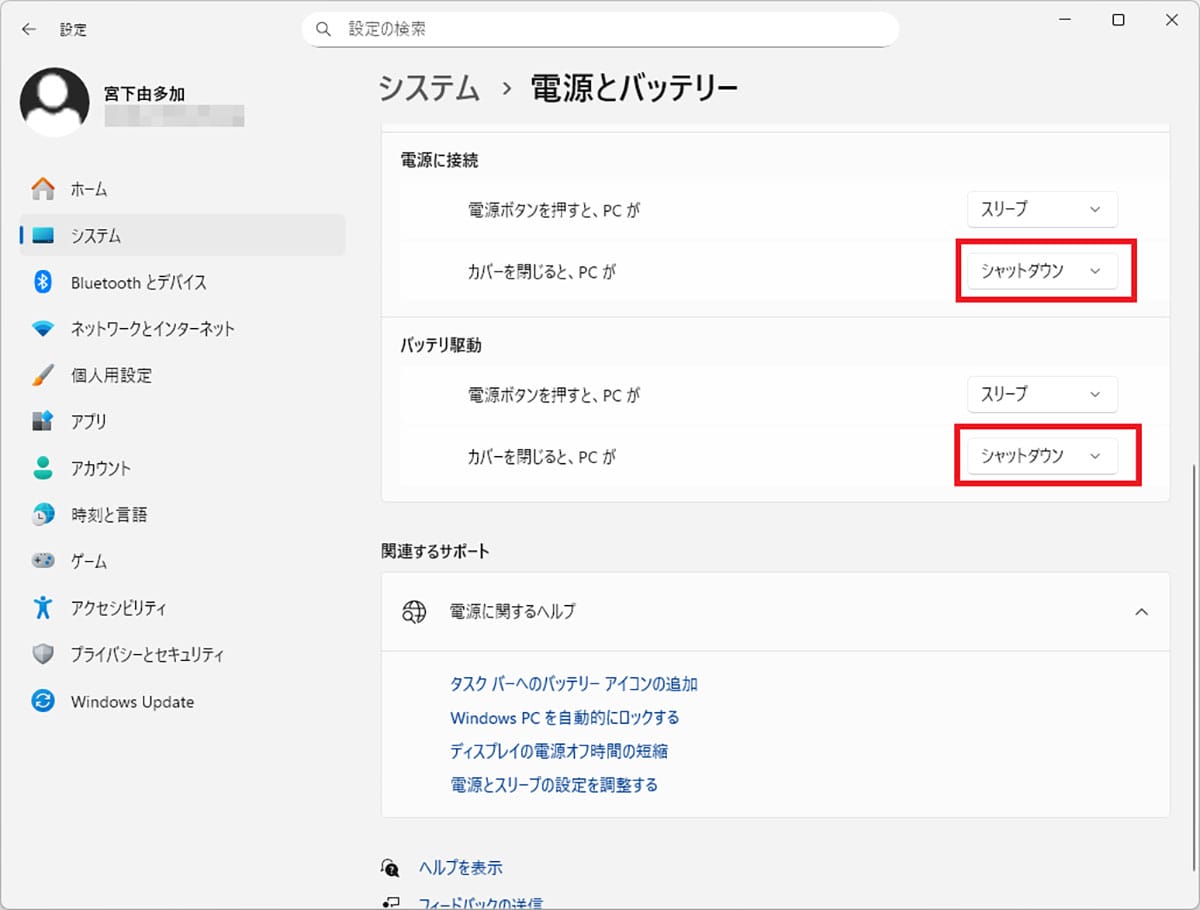Open the シャットダウン dropdown under バッテリ駆動
This screenshot has width=1200, height=910.
pos(1042,455)
